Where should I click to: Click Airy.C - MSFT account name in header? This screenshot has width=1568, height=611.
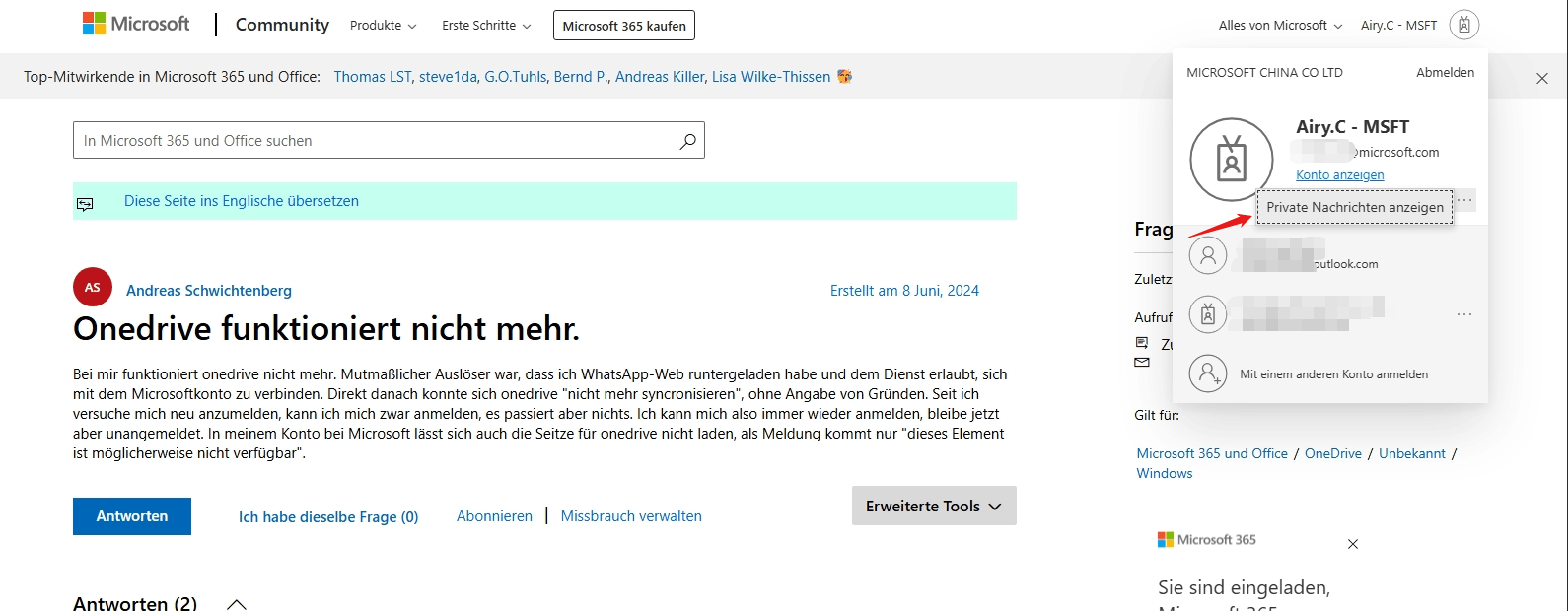tap(1398, 26)
